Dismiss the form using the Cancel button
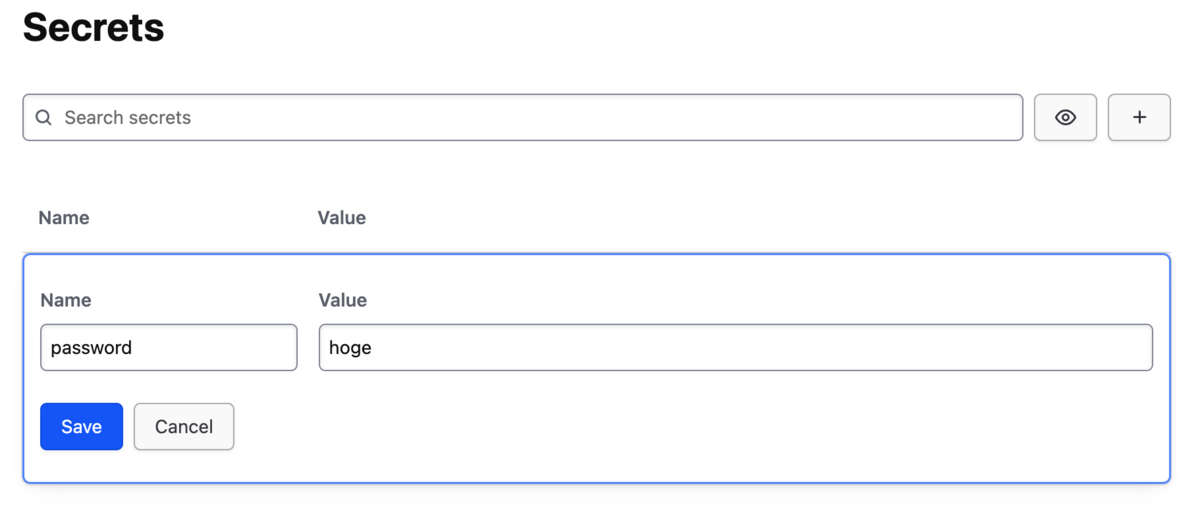 point(184,427)
